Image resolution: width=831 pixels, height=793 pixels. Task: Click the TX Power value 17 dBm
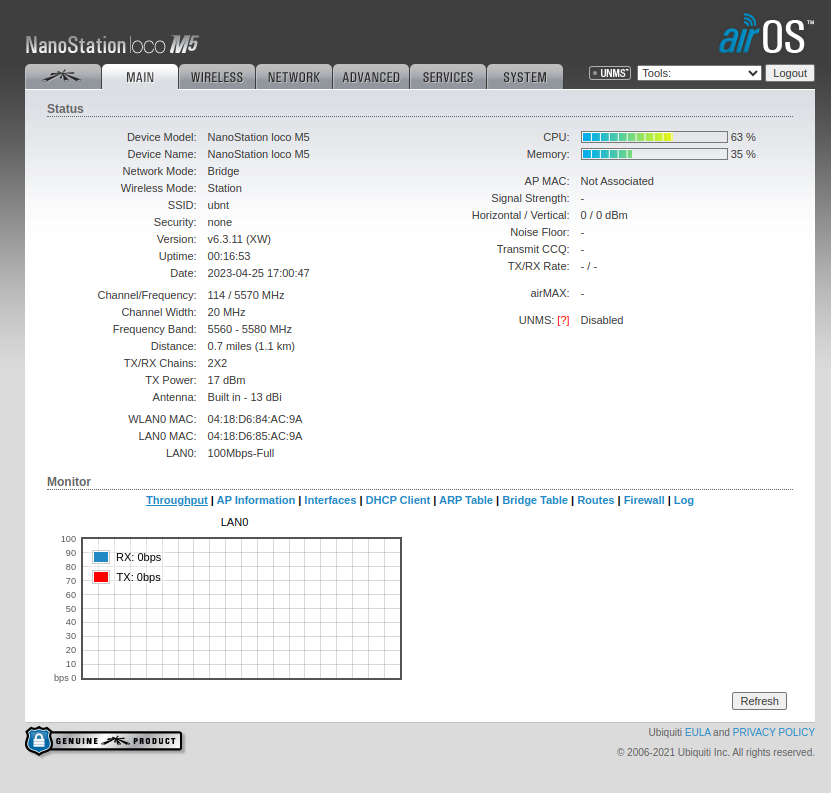[x=226, y=380]
